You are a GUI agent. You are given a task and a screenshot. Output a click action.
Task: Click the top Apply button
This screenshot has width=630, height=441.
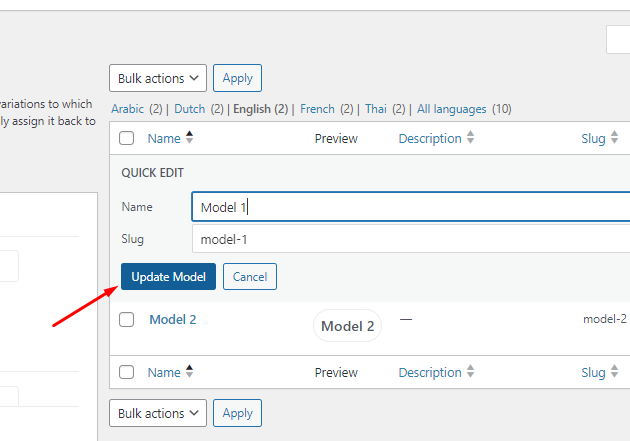[x=237, y=78]
